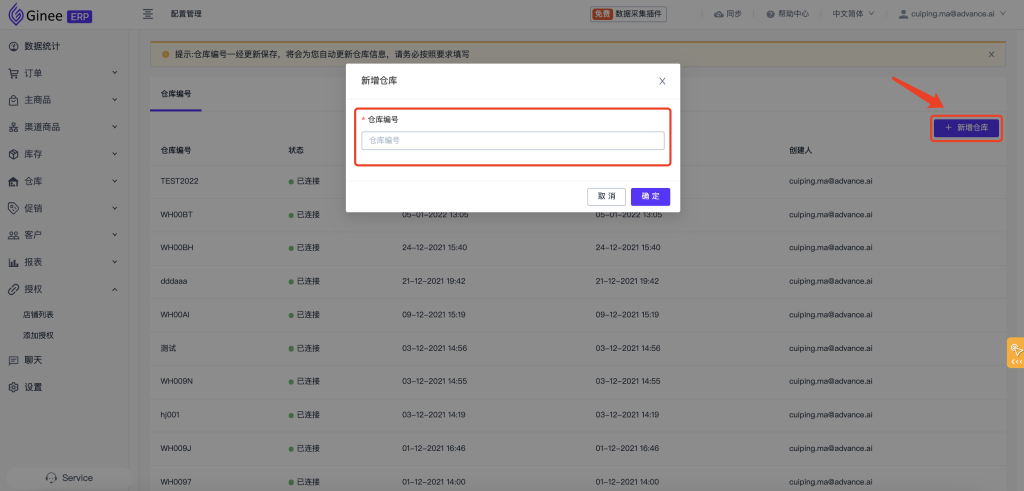This screenshot has height=491, width=1024.
Task: Expand the 渠道商品 menu chevron
Action: coord(114,127)
